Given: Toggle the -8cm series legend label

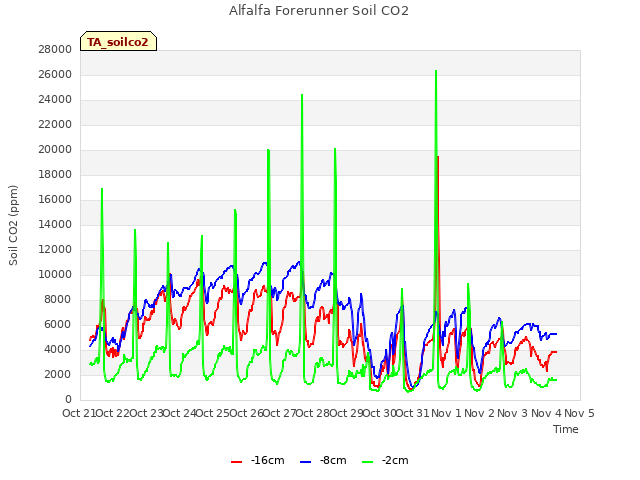Looking at the screenshot, I should tap(333, 460).
